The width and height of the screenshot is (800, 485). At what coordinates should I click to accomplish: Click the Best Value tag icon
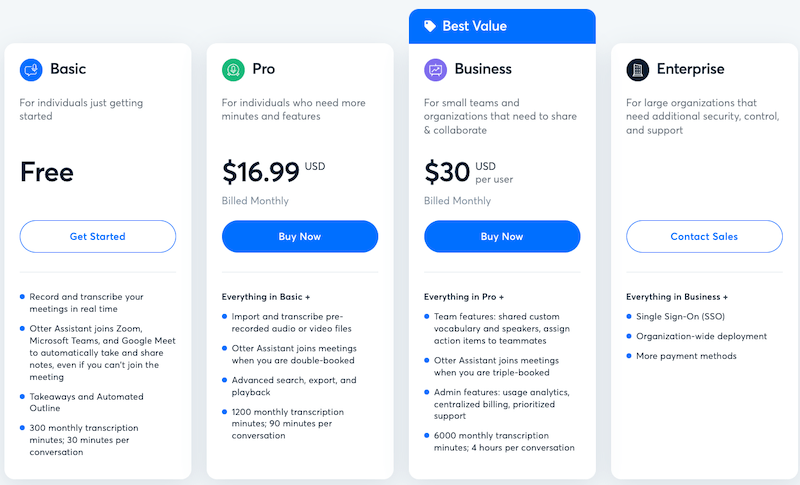coord(430,26)
